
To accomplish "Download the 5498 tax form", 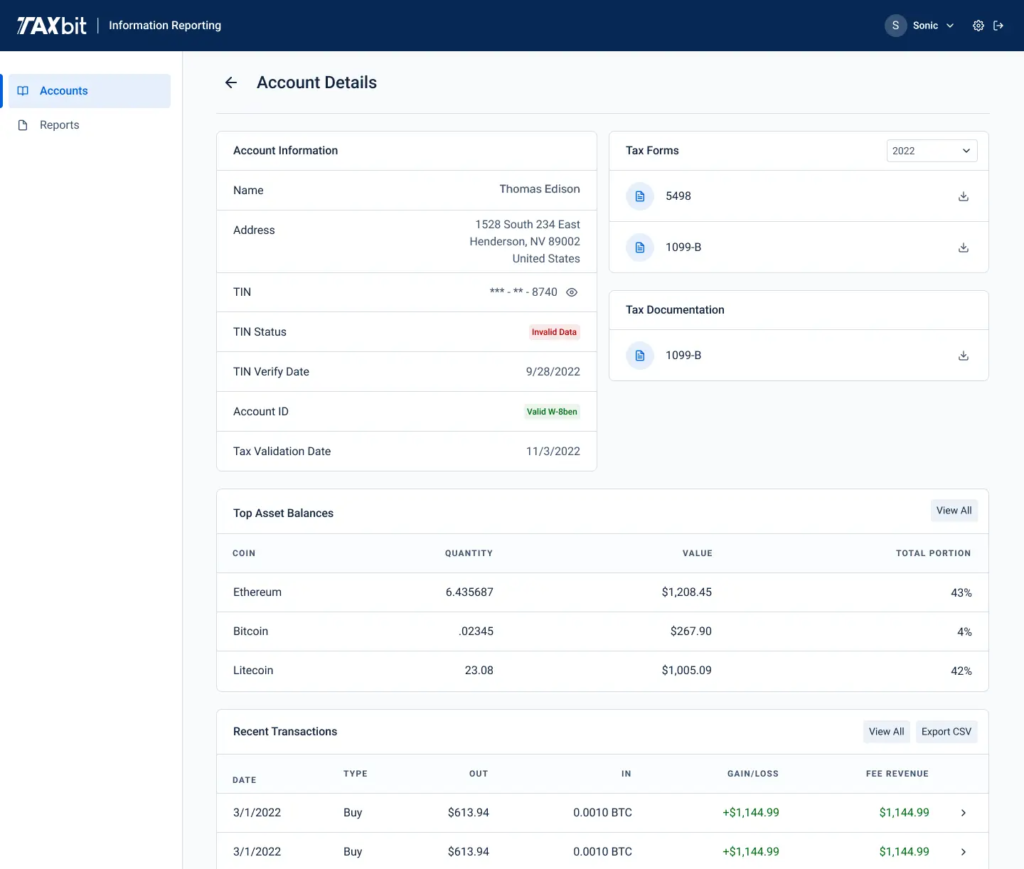I will pos(963,196).
